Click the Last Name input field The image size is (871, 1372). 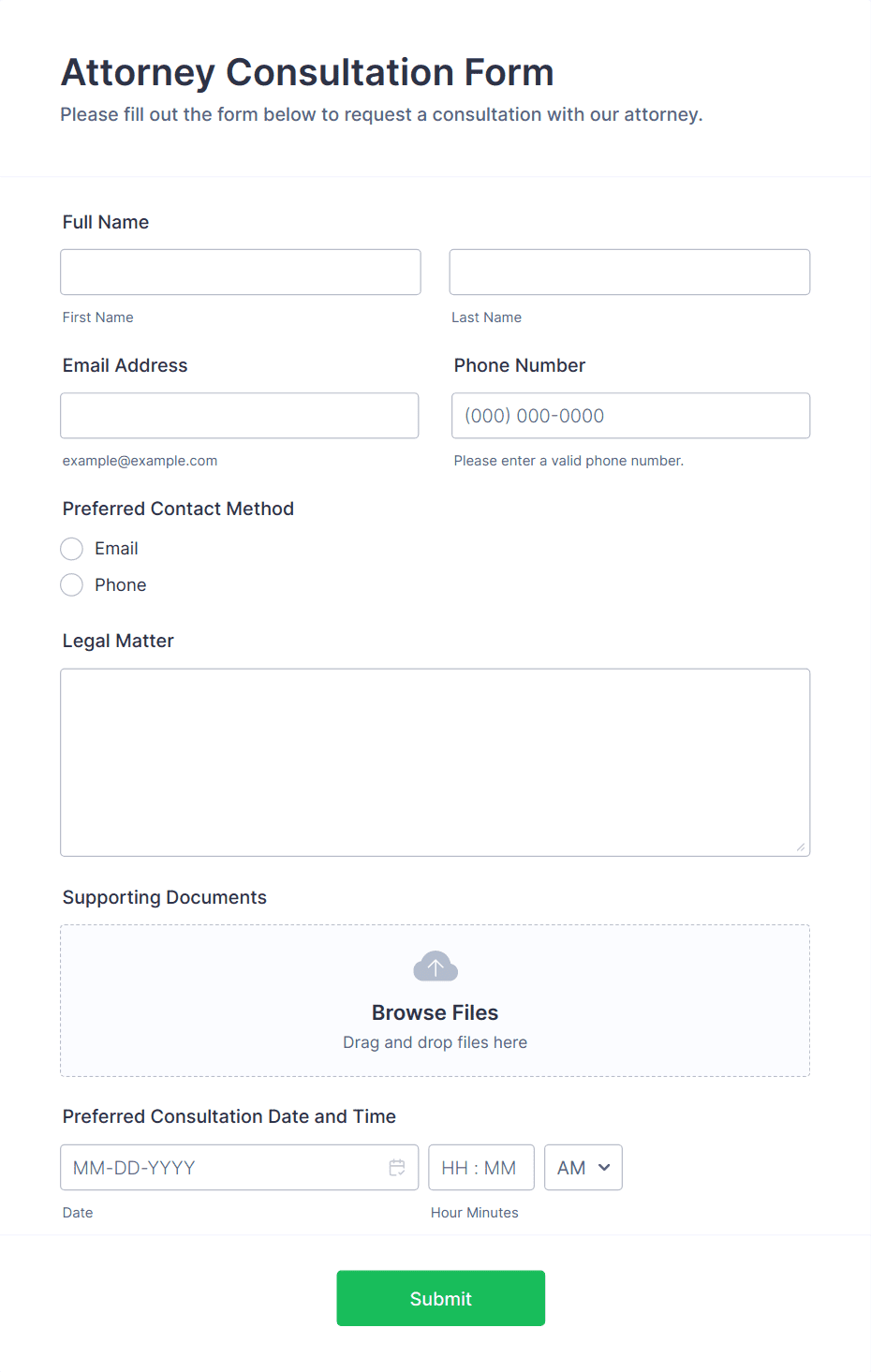point(630,273)
